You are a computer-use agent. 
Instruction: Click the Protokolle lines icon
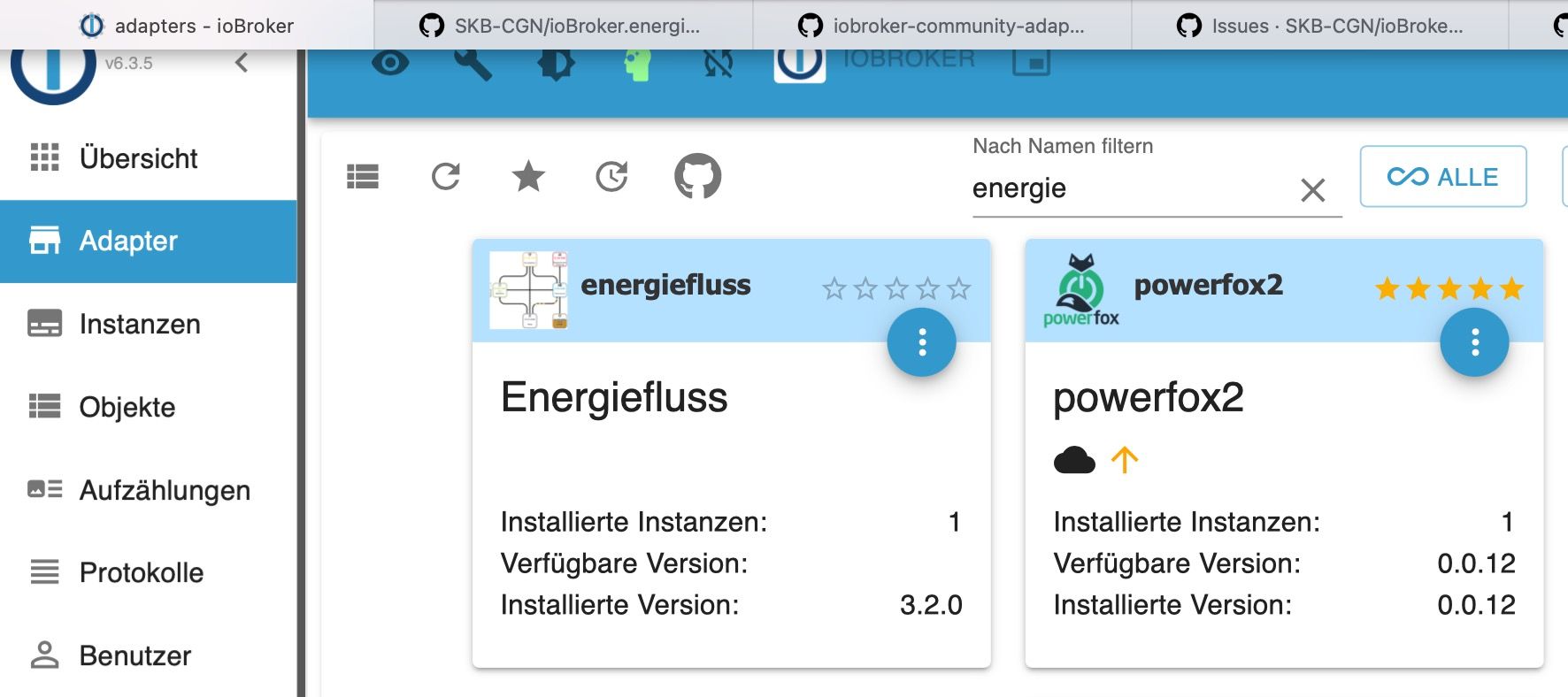45,571
